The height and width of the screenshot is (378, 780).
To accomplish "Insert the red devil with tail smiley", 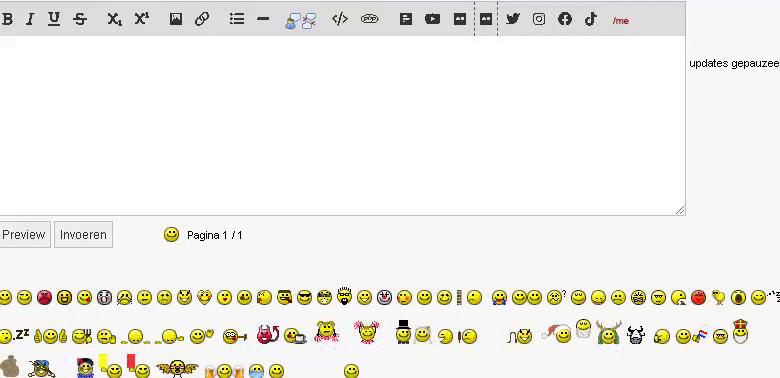I will click(268, 335).
